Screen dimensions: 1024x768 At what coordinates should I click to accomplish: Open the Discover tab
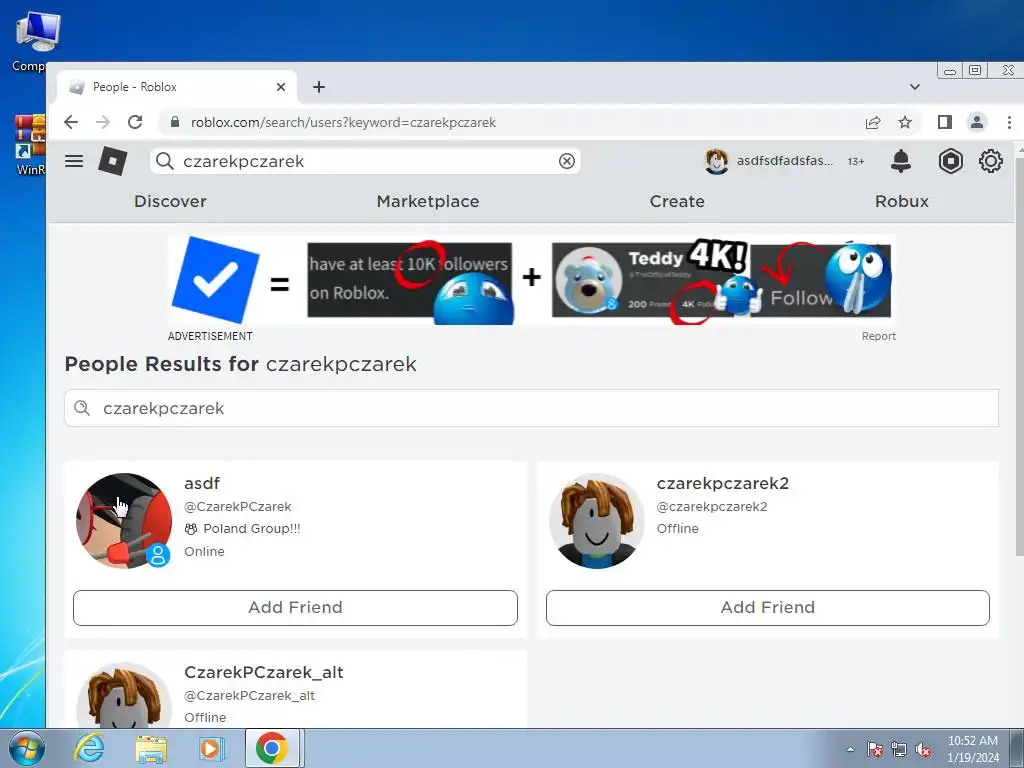(170, 201)
